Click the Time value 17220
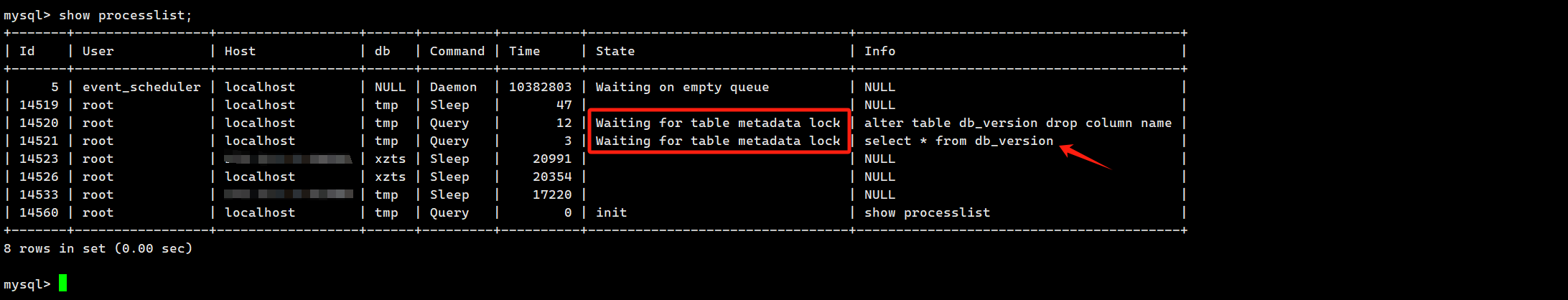1568x300 pixels. [x=552, y=194]
